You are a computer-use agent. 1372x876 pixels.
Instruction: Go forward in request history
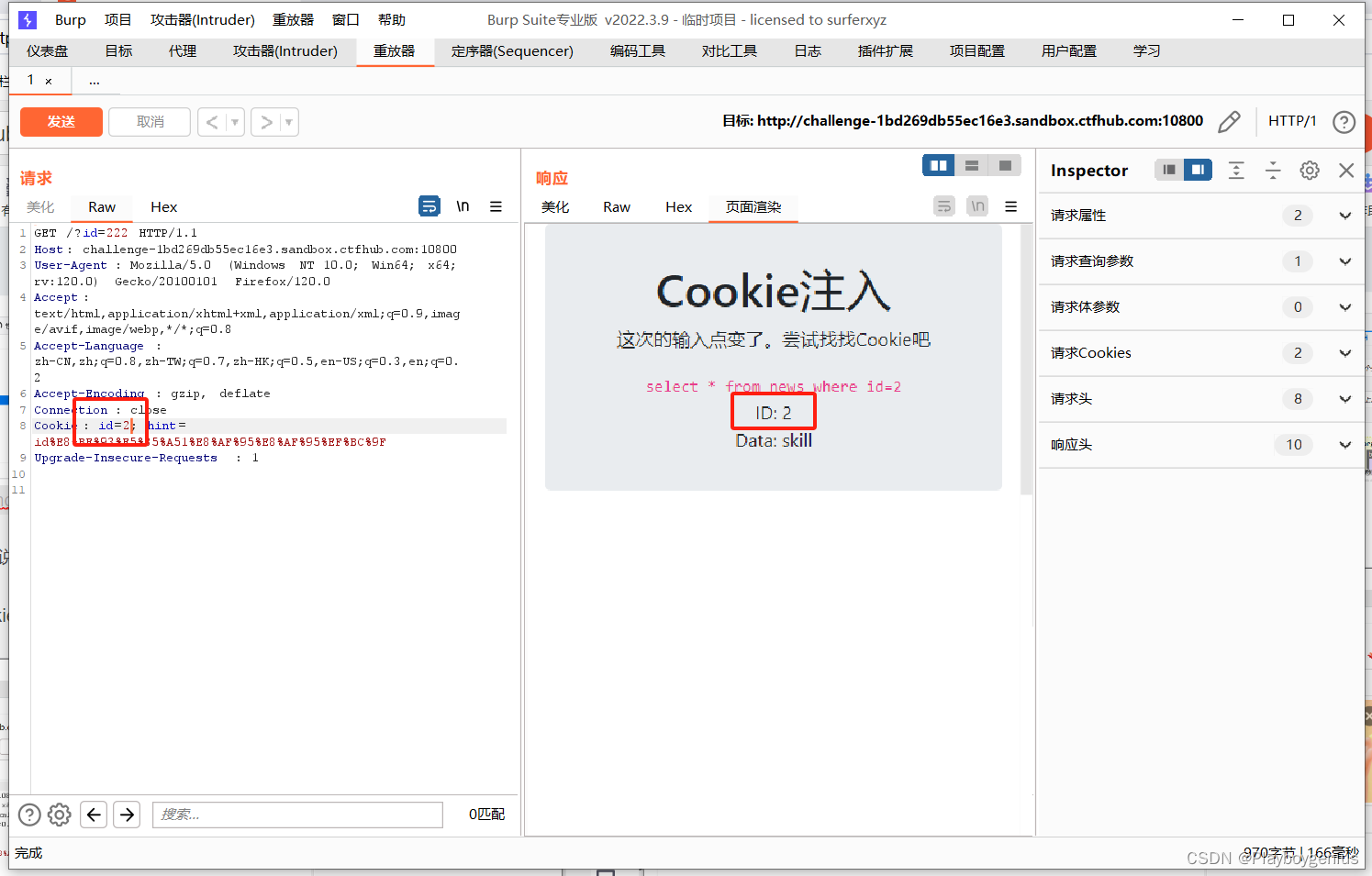click(266, 122)
